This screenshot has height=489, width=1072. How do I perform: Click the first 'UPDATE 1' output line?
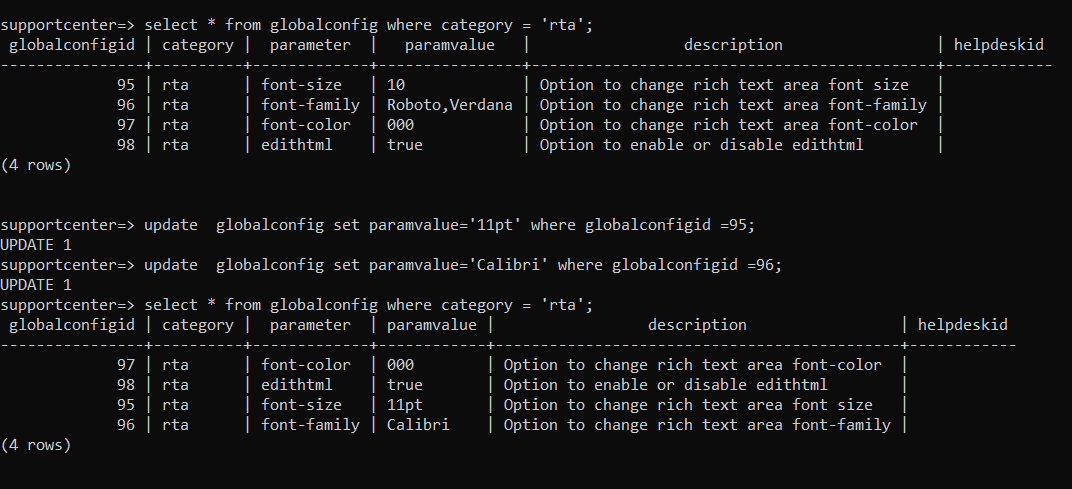pyautogui.click(x=35, y=245)
